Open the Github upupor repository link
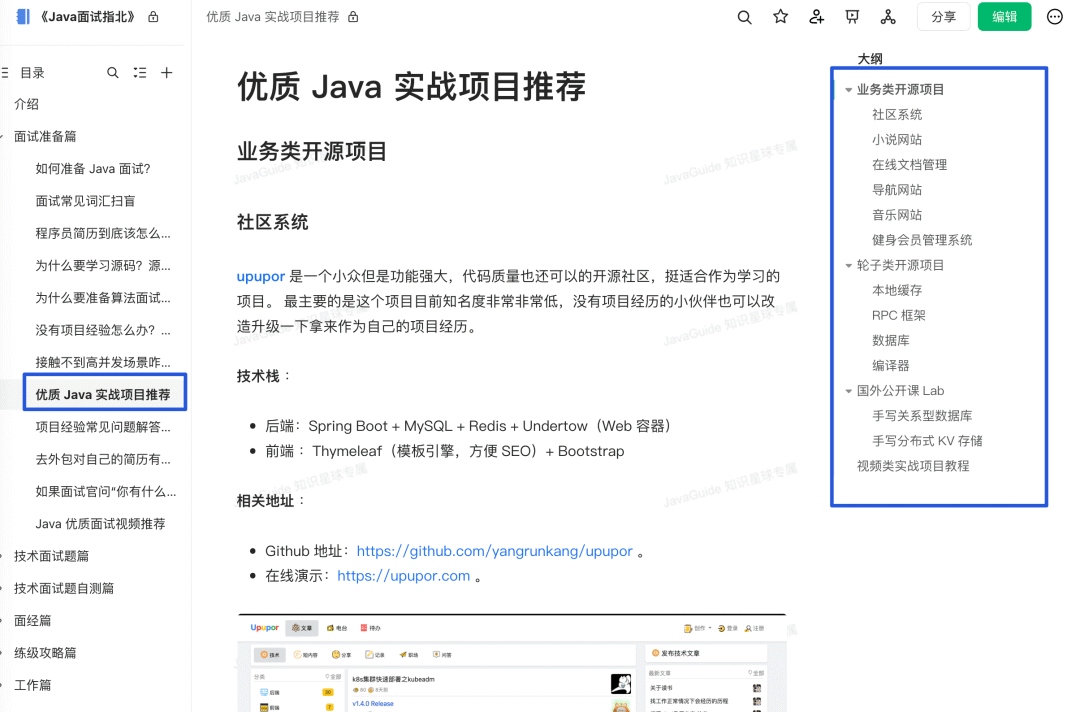The height and width of the screenshot is (712, 1080). point(494,551)
